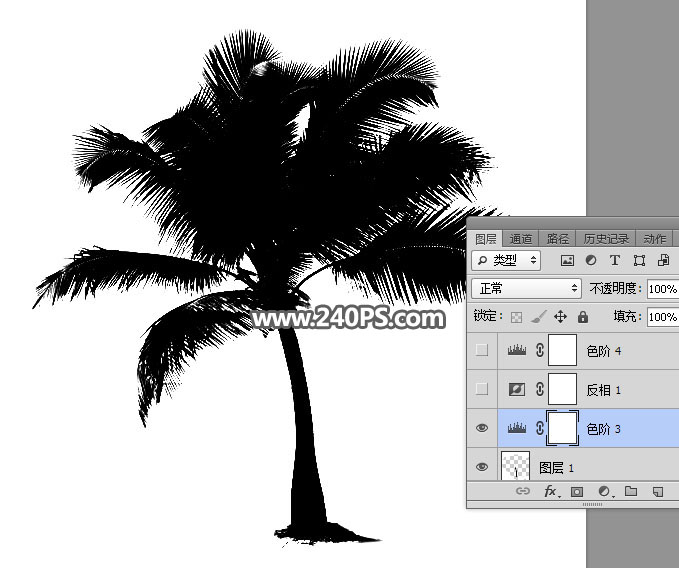Click the levels icon of 色阶 4

tap(517, 350)
